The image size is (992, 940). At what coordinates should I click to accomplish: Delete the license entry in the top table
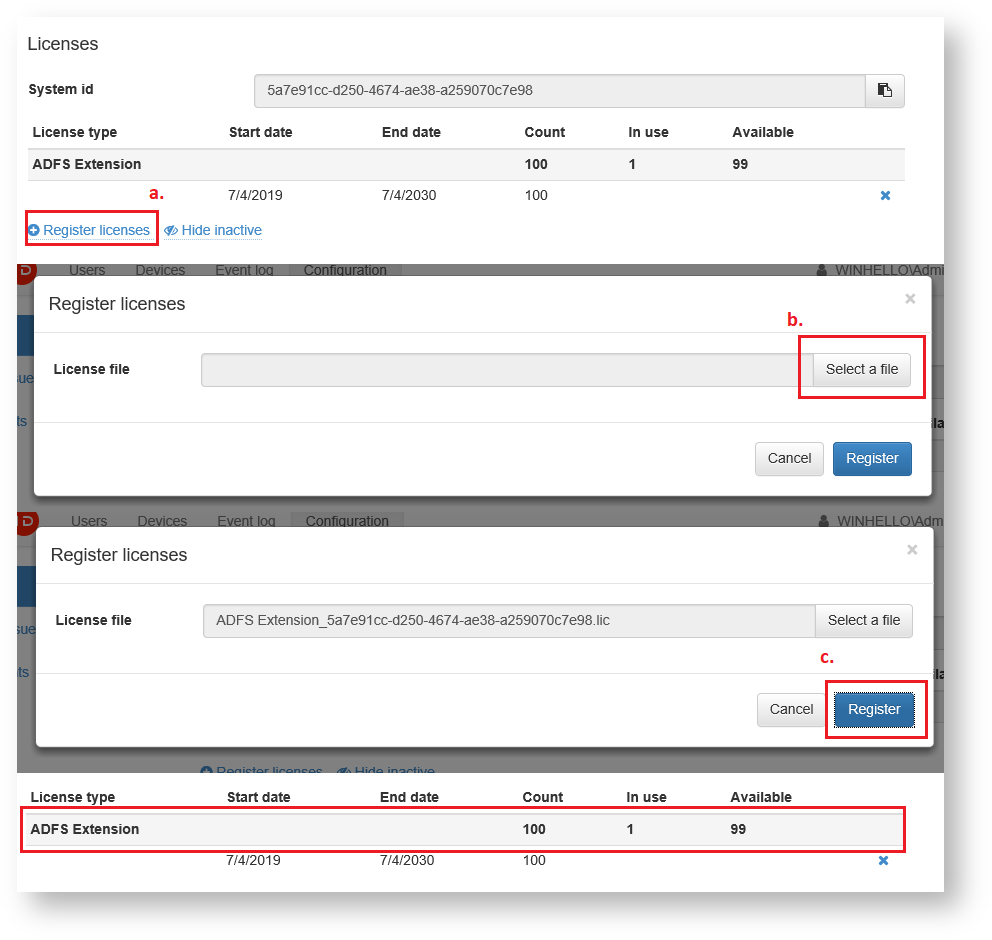[885, 196]
